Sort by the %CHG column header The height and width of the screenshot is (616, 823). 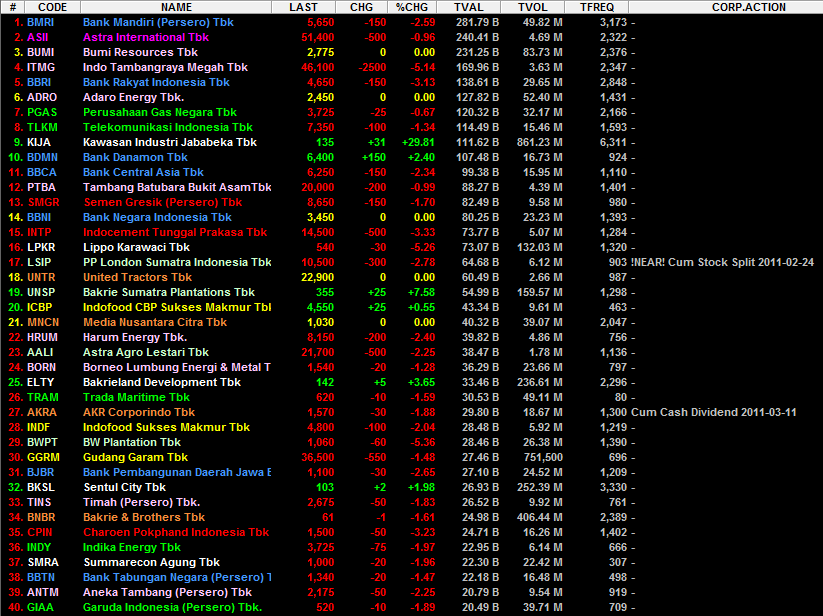point(412,7)
